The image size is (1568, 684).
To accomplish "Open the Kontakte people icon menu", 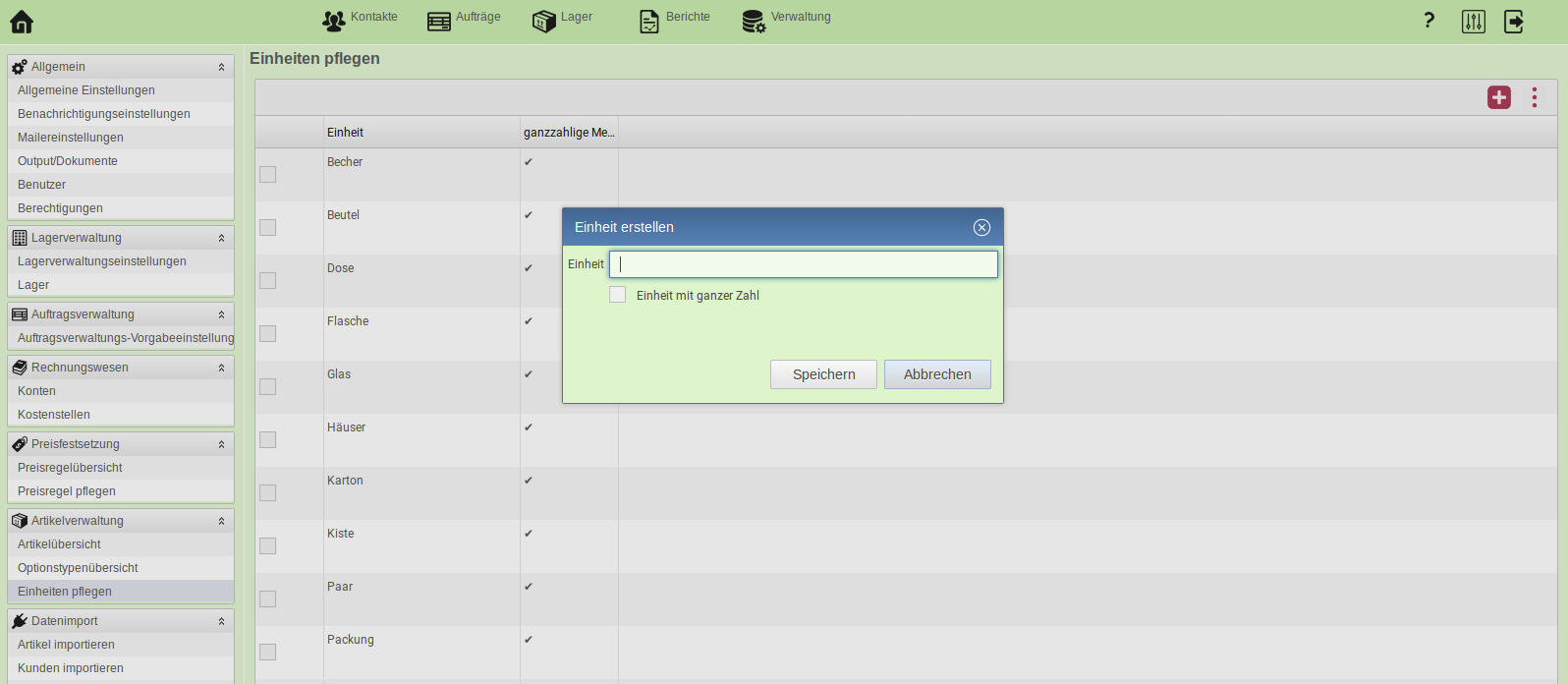I will pos(334,21).
